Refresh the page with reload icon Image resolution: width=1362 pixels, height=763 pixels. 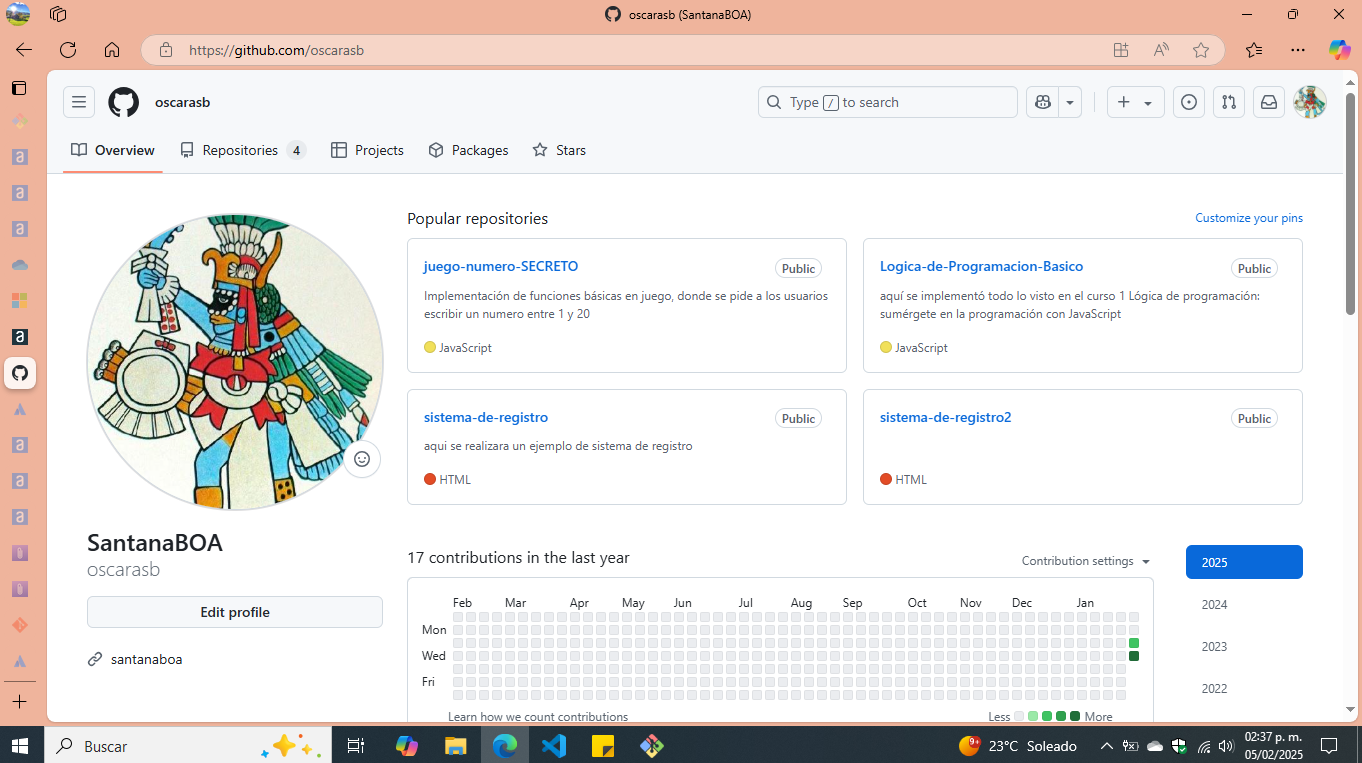(68, 50)
